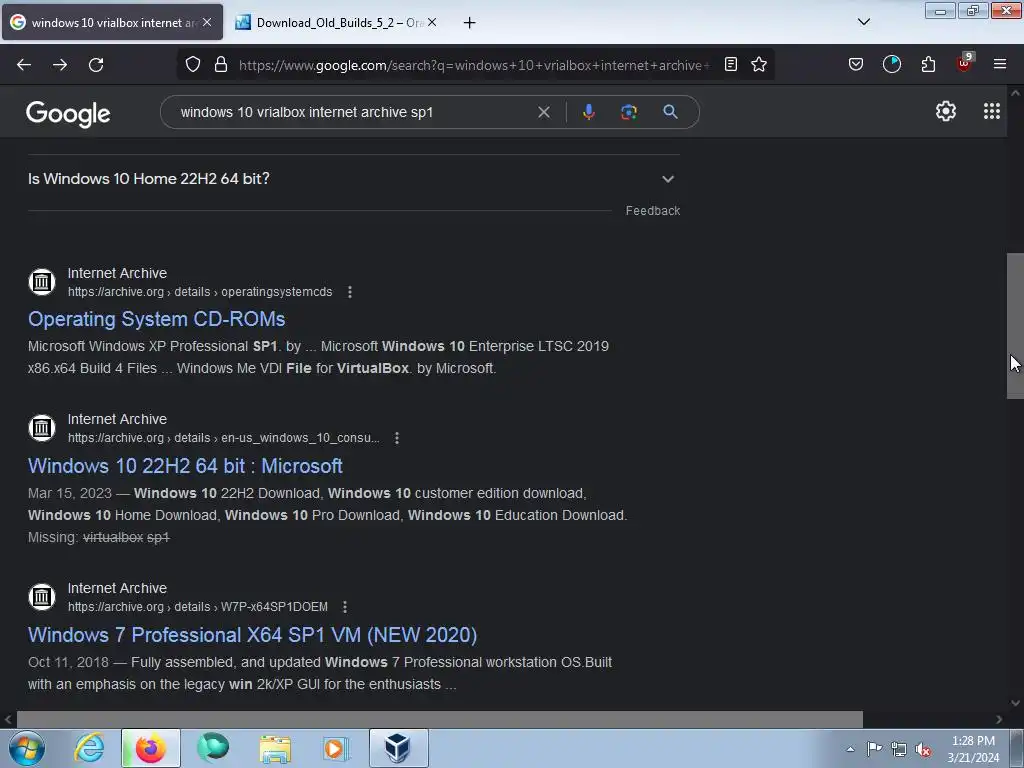
Task: Submit search with the magnifier icon
Action: 670,112
